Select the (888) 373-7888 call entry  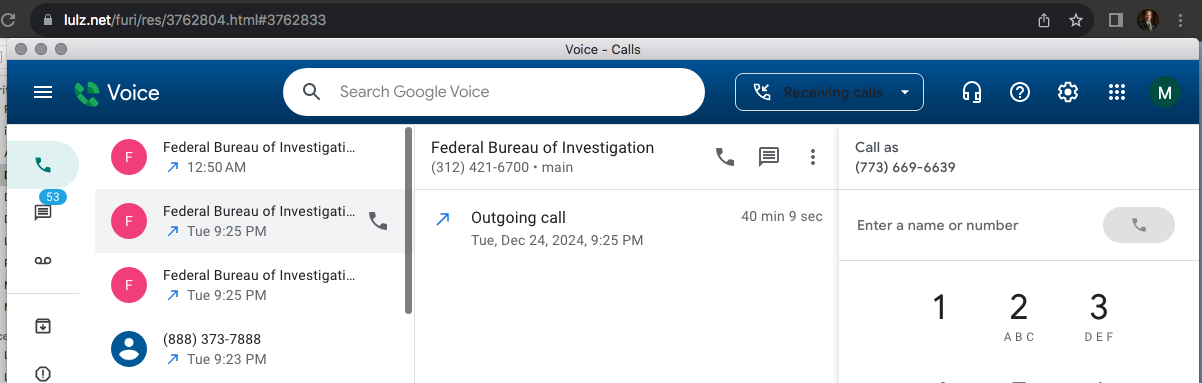[x=250, y=348]
